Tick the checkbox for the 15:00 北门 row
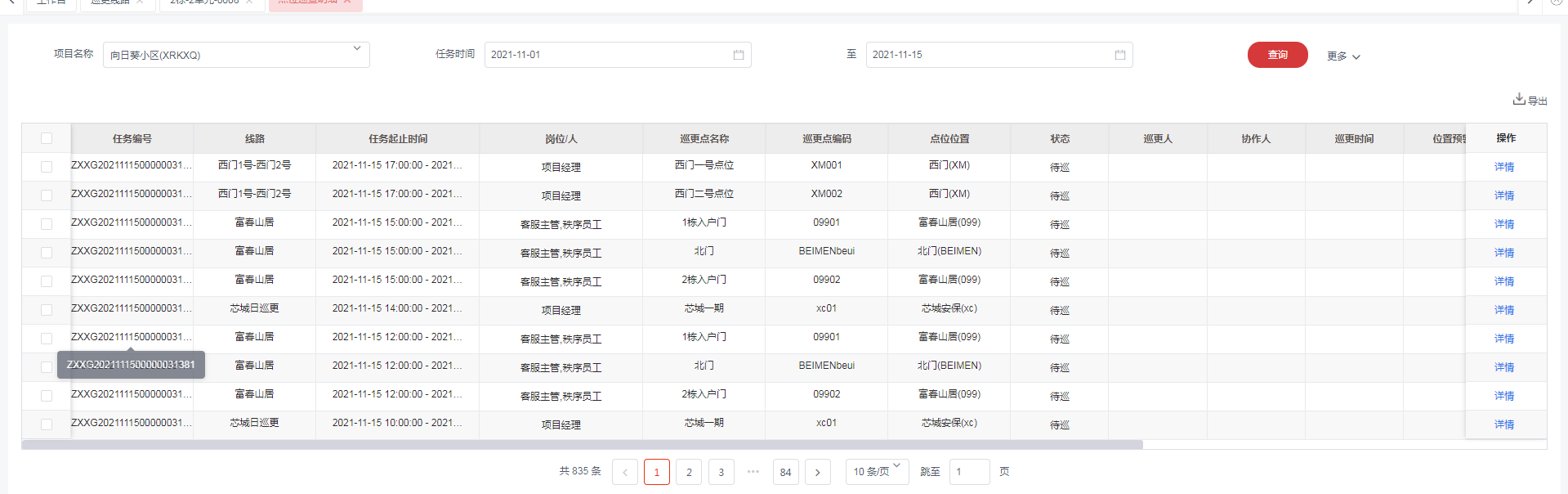 click(47, 253)
